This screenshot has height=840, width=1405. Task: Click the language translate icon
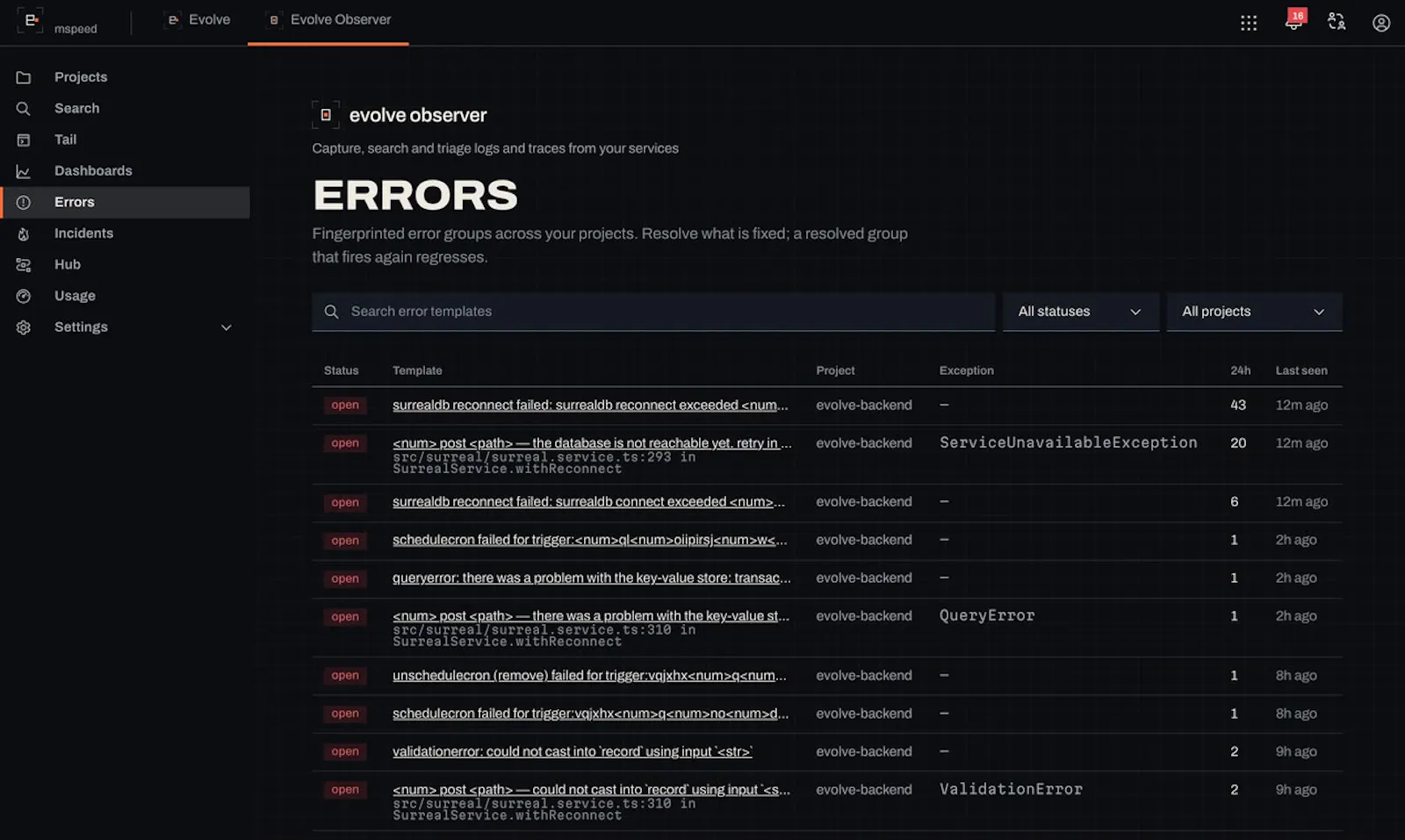(x=1337, y=22)
